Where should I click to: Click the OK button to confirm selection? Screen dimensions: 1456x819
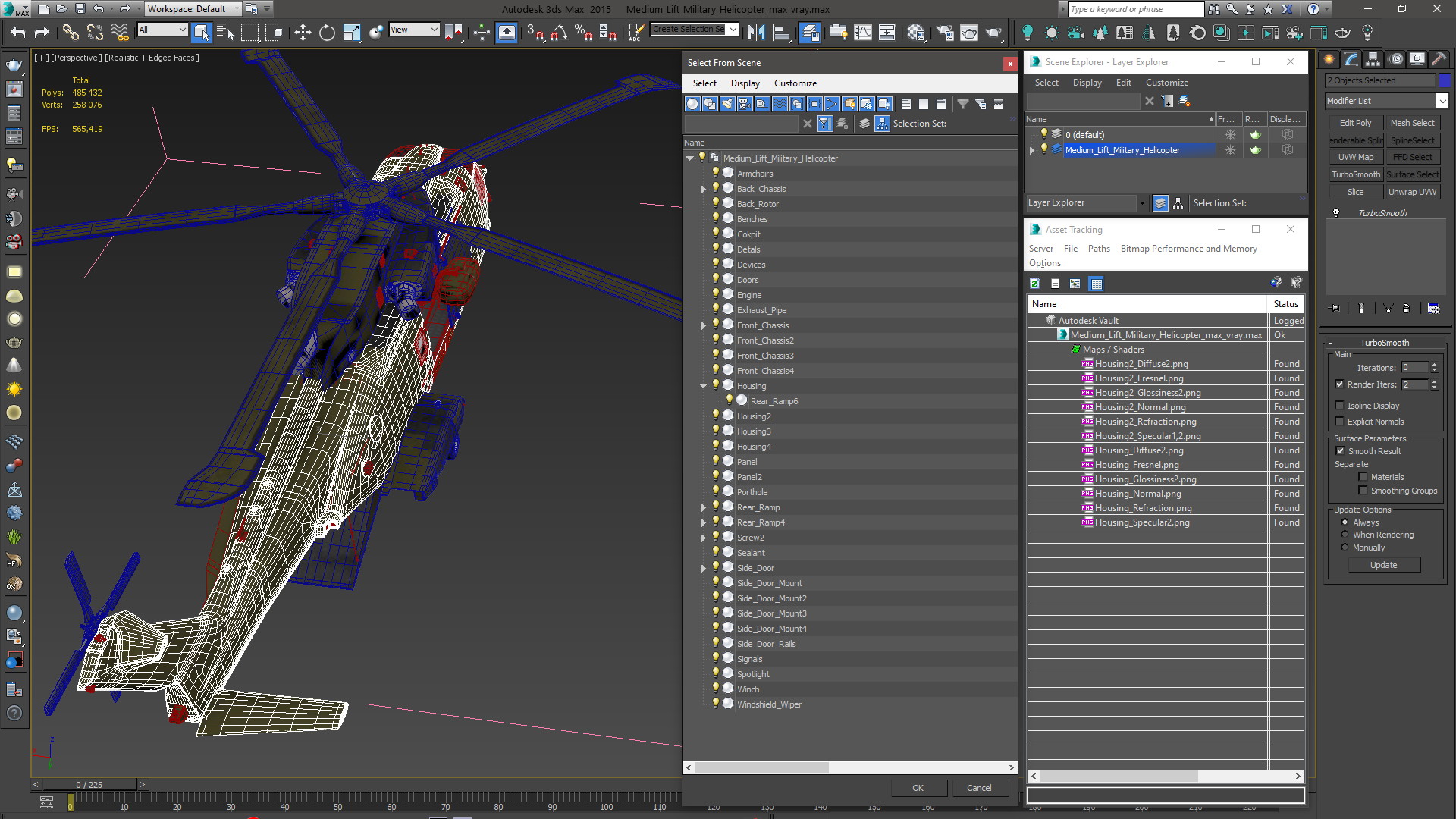tap(917, 787)
